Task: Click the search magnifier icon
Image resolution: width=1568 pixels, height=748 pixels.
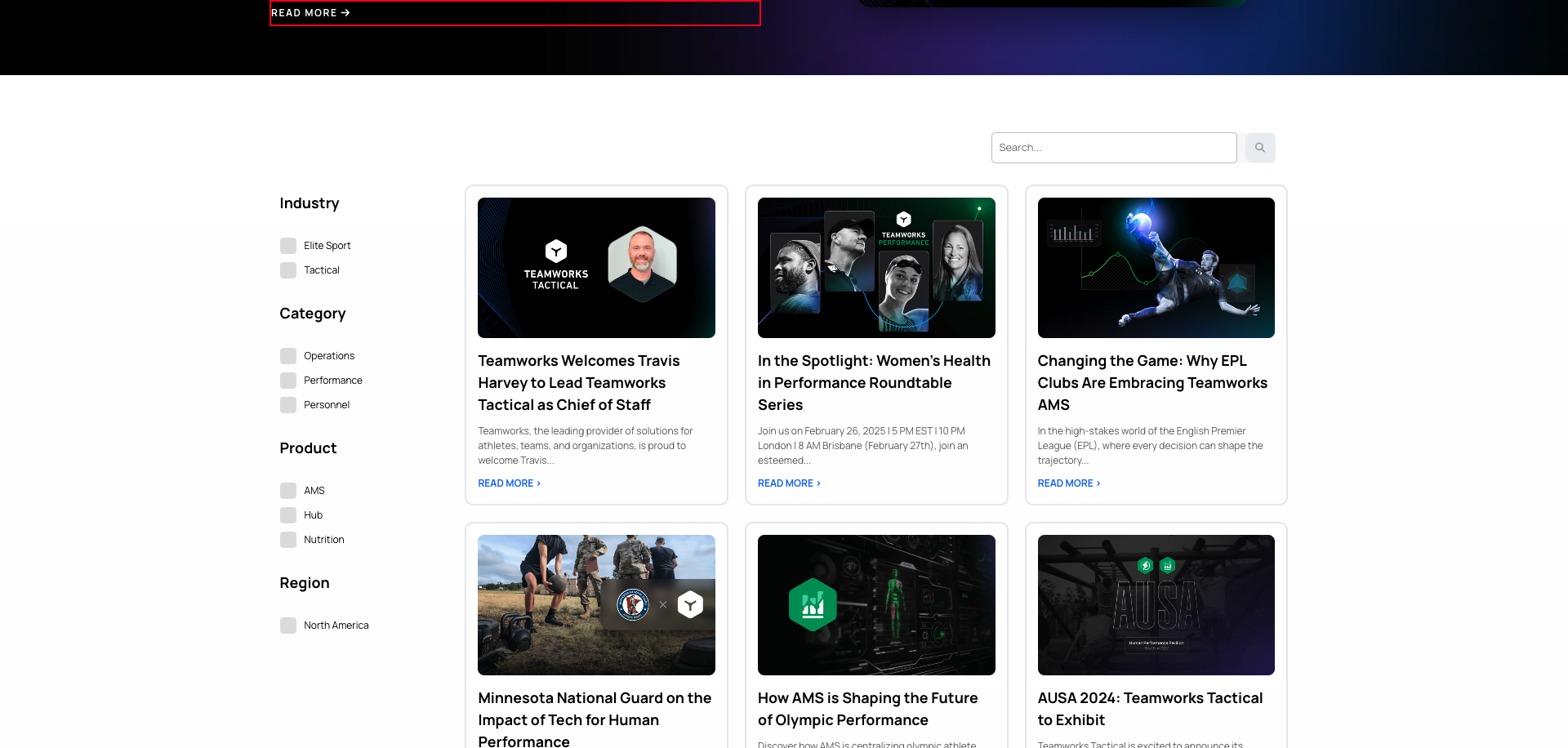Action: 1258,147
